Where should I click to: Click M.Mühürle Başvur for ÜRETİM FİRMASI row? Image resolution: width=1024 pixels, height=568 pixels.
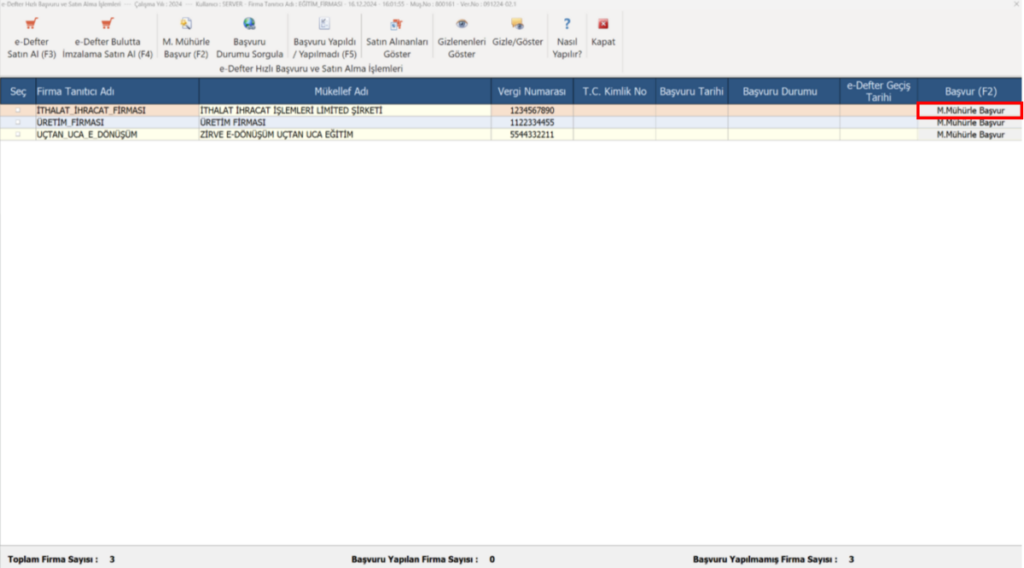pyautogui.click(x=970, y=122)
